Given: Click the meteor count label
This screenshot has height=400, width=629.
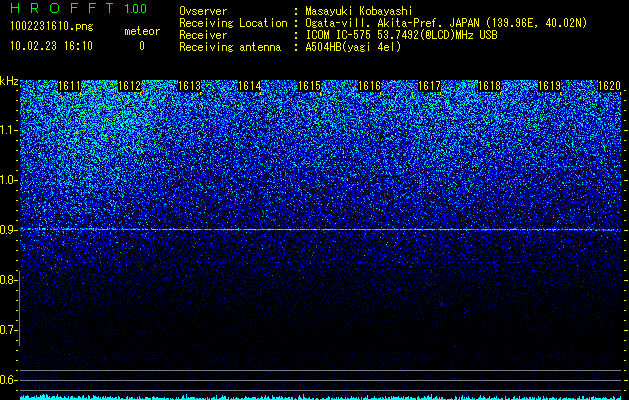Looking at the screenshot, I should tap(142, 31).
